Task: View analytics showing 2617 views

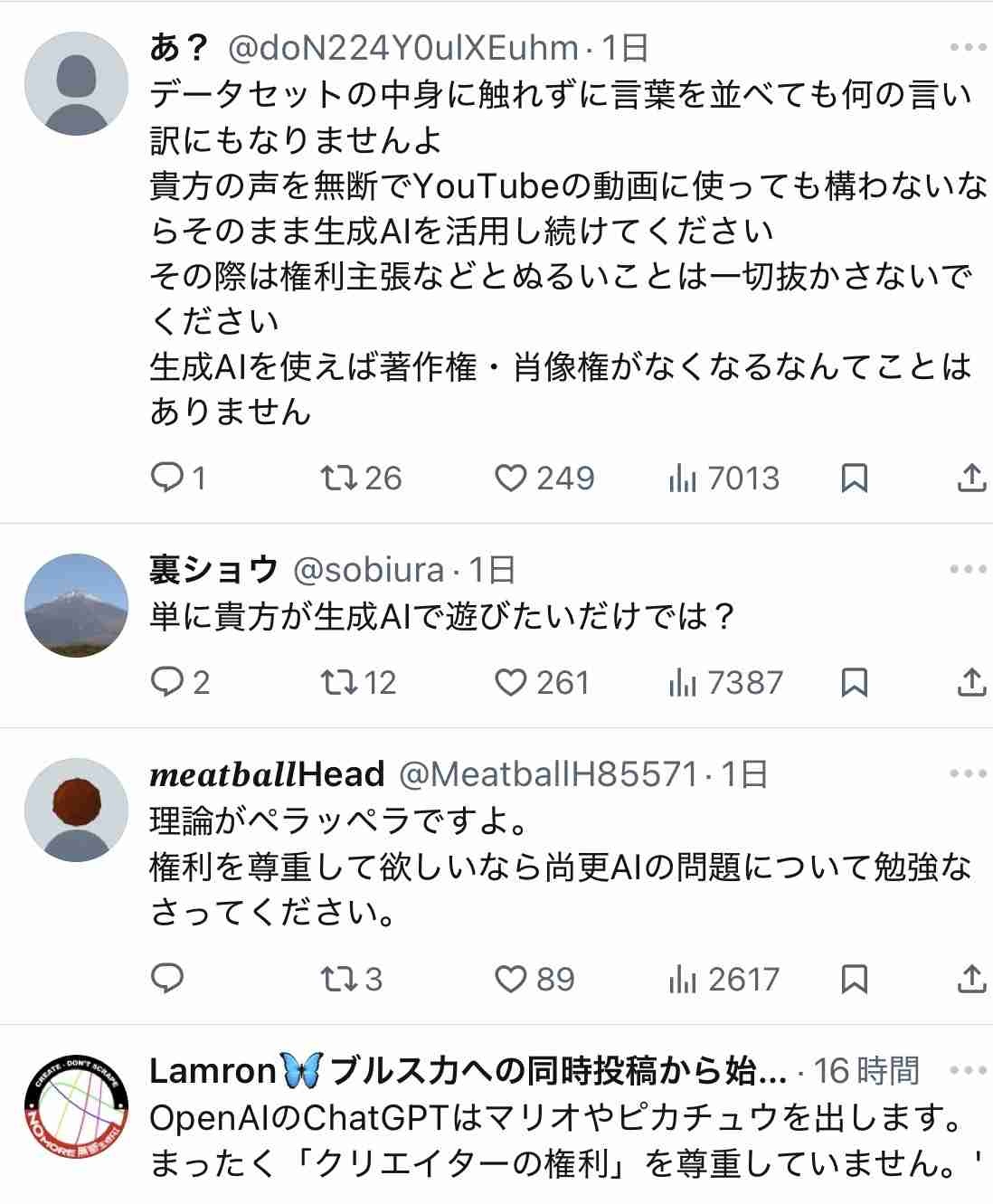Action: [x=723, y=979]
